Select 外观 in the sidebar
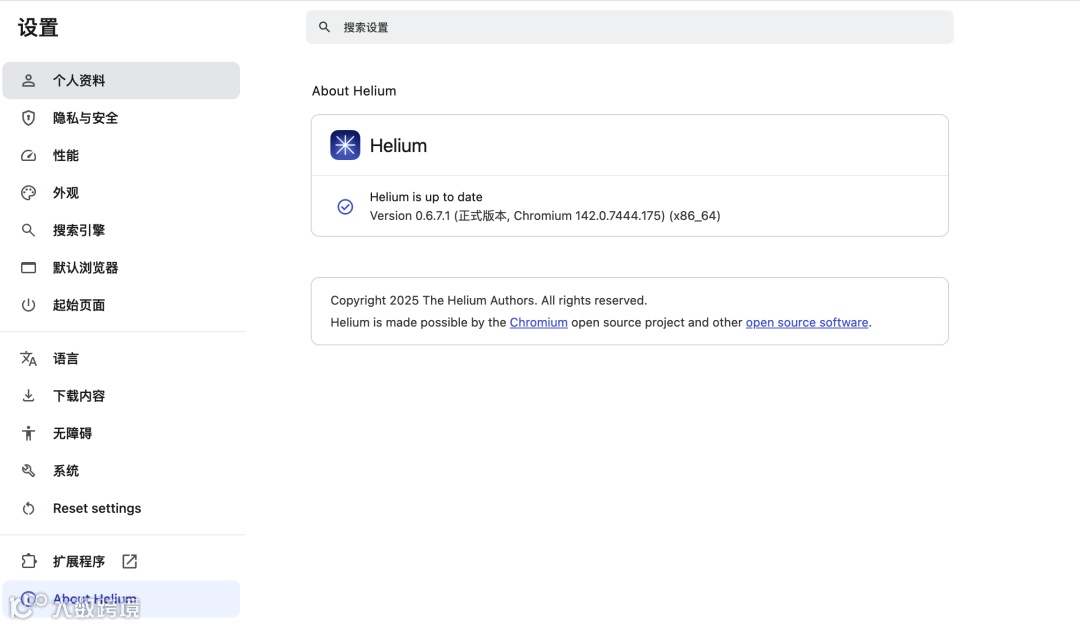This screenshot has height=627, width=1080. coord(121,193)
